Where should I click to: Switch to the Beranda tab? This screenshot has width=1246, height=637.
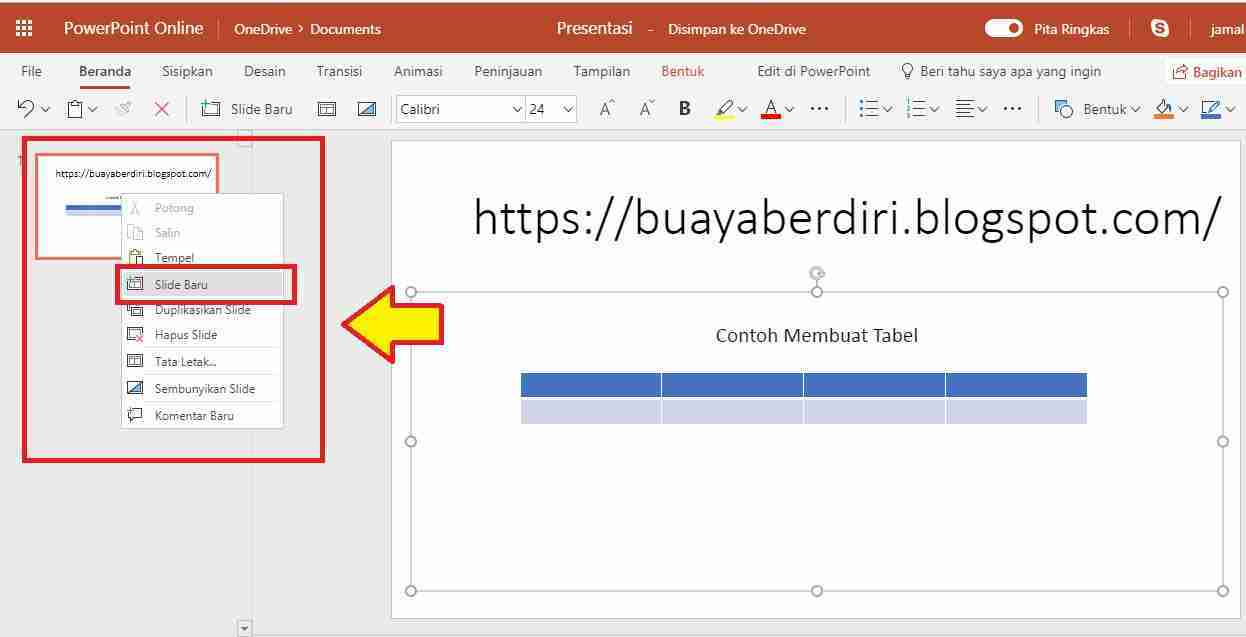pyautogui.click(x=105, y=71)
